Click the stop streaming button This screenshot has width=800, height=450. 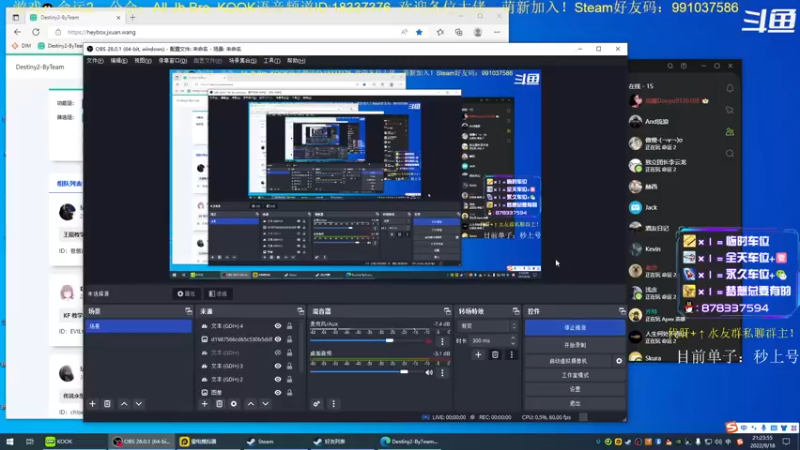tap(575, 328)
